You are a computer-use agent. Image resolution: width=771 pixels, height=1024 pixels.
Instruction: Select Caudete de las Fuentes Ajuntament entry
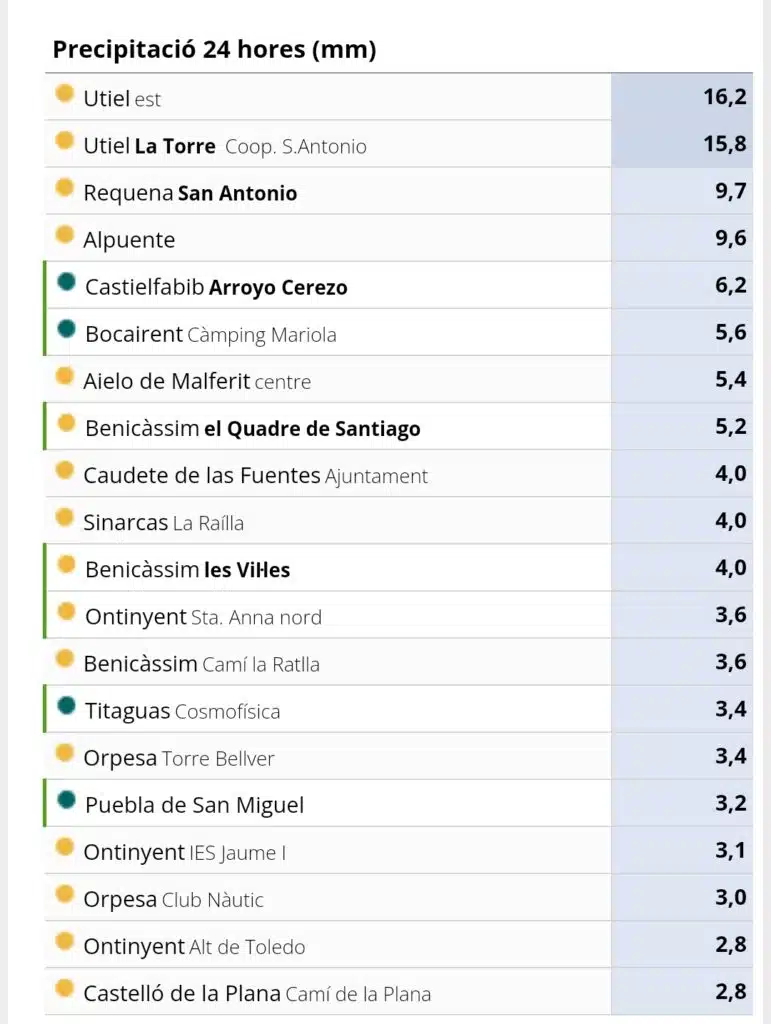(255, 475)
